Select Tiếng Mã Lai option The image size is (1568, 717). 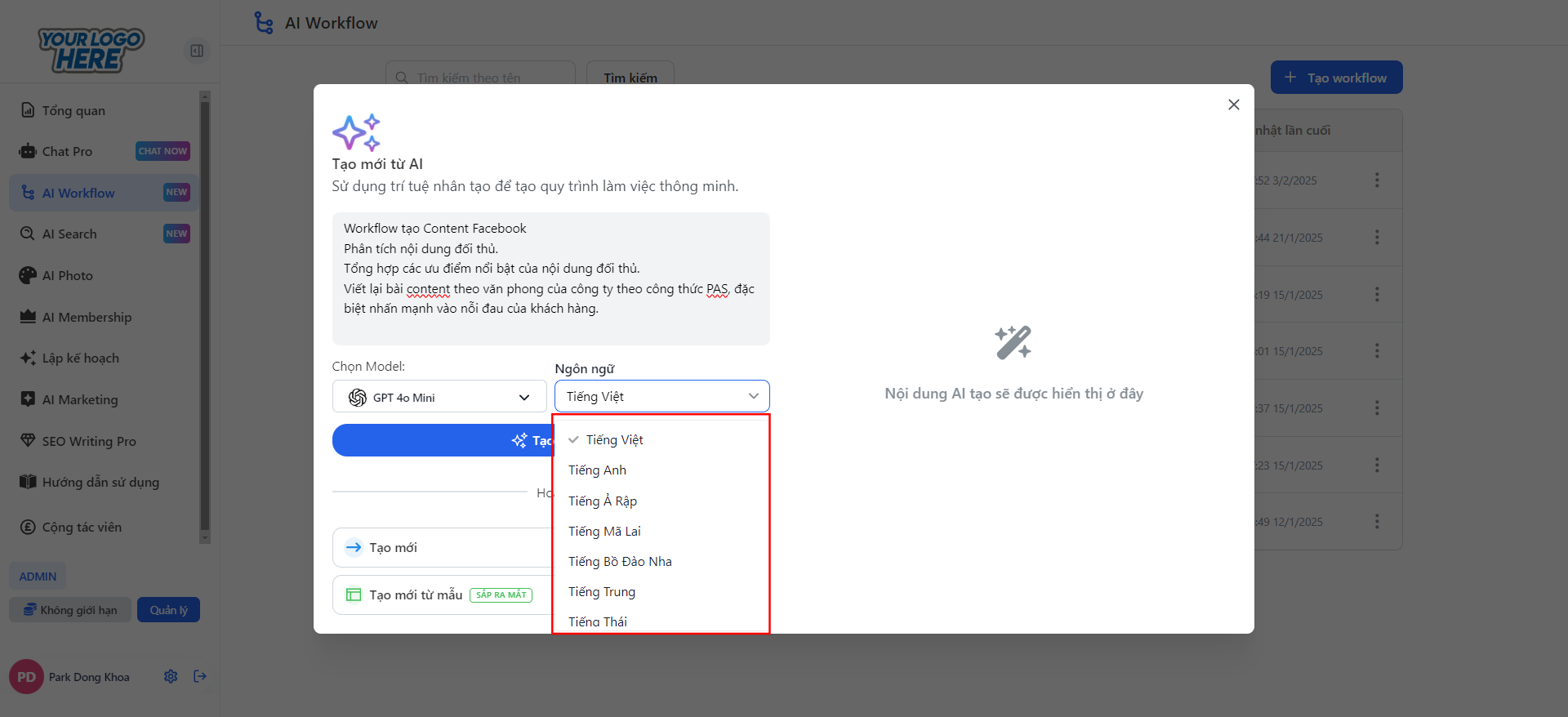[604, 532]
